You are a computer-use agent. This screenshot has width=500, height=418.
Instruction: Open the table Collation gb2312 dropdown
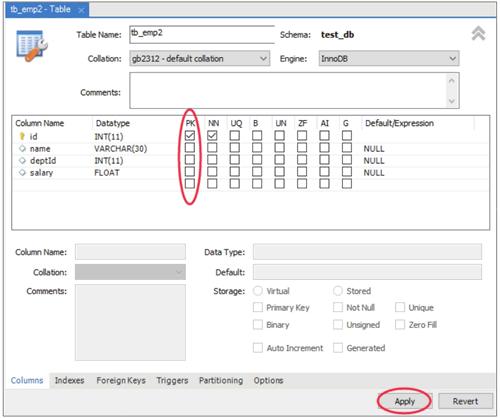(x=200, y=58)
